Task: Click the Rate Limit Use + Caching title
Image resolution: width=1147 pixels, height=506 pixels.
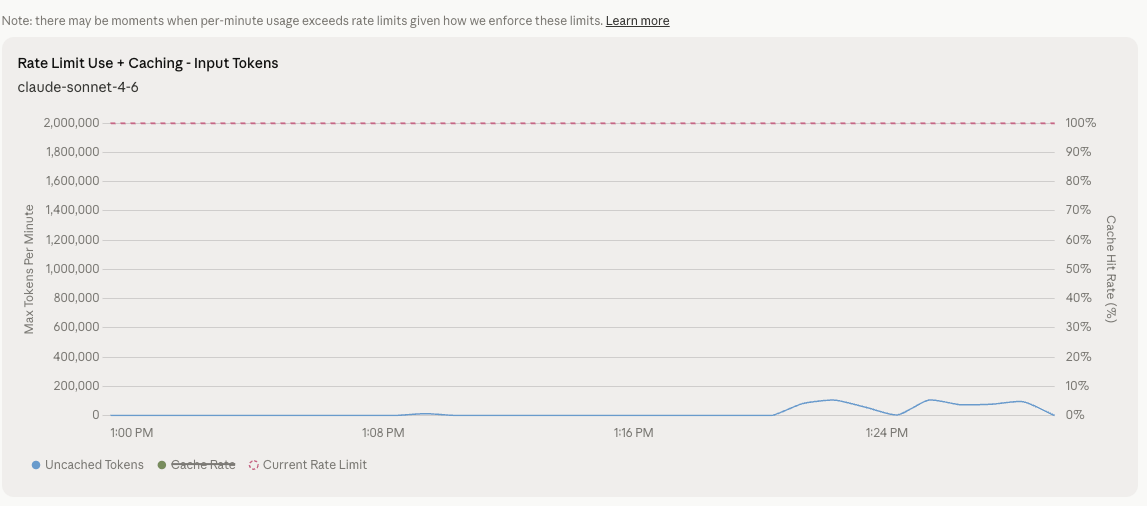Action: pos(148,63)
